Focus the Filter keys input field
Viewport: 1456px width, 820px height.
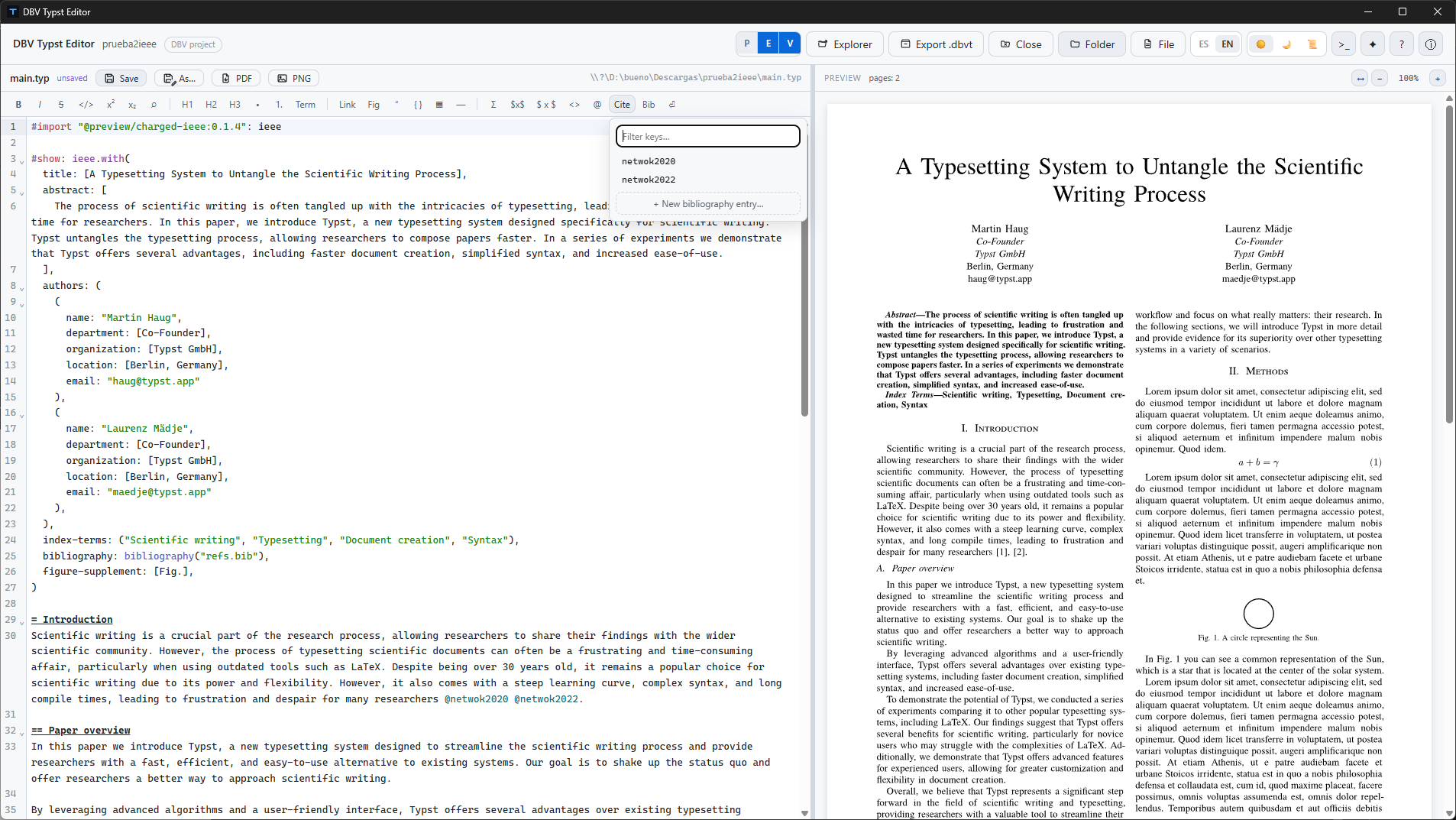(x=708, y=136)
